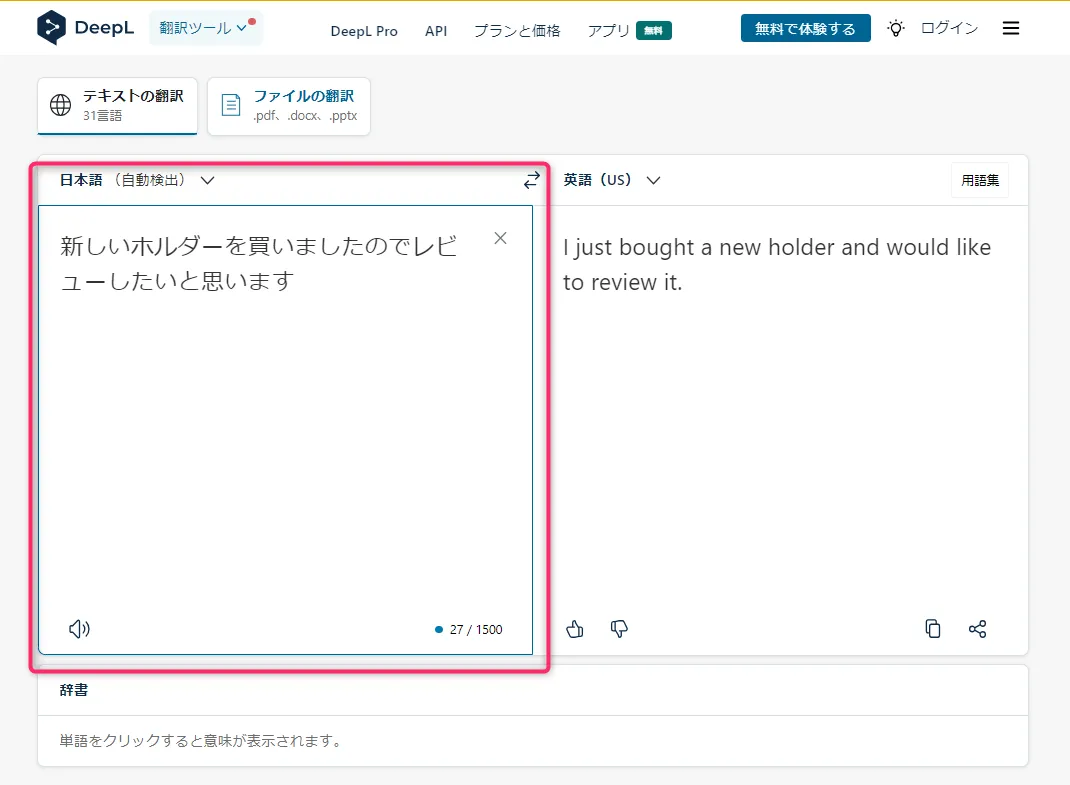Open the 用語集 glossary button

[979, 181]
